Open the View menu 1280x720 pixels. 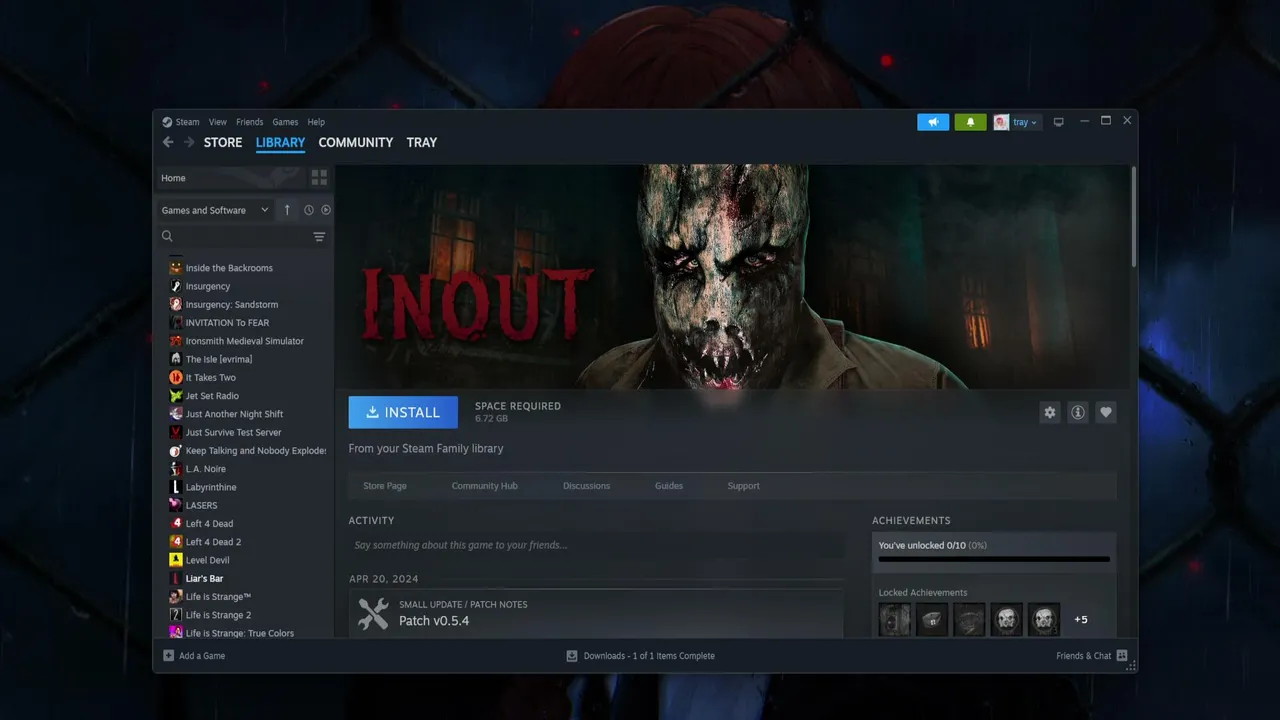tap(218, 122)
